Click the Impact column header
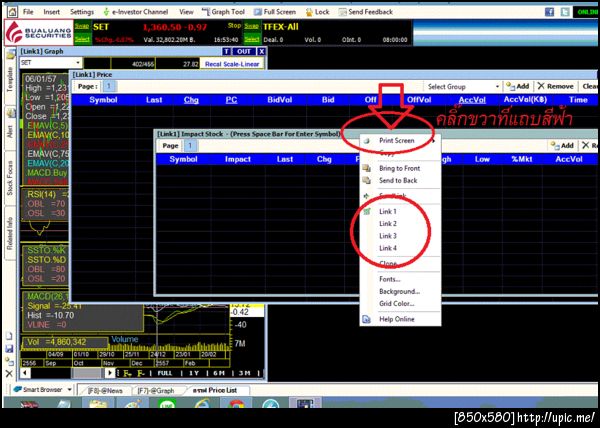600x428 pixels. click(x=238, y=159)
